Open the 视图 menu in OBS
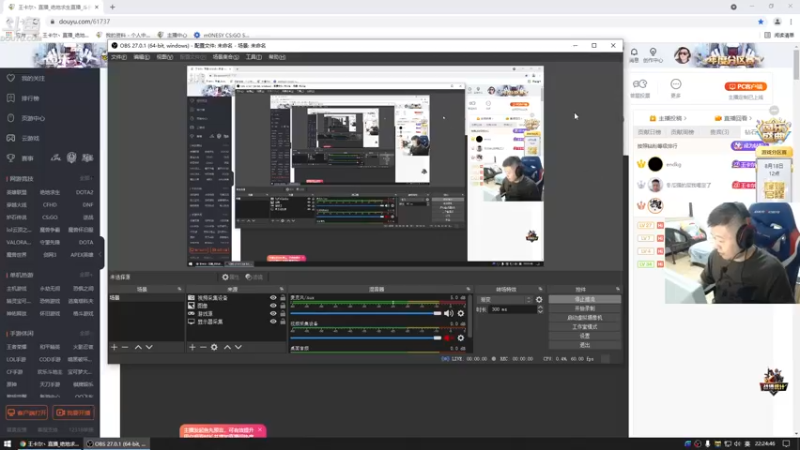The width and height of the screenshot is (800, 450). click(164, 57)
